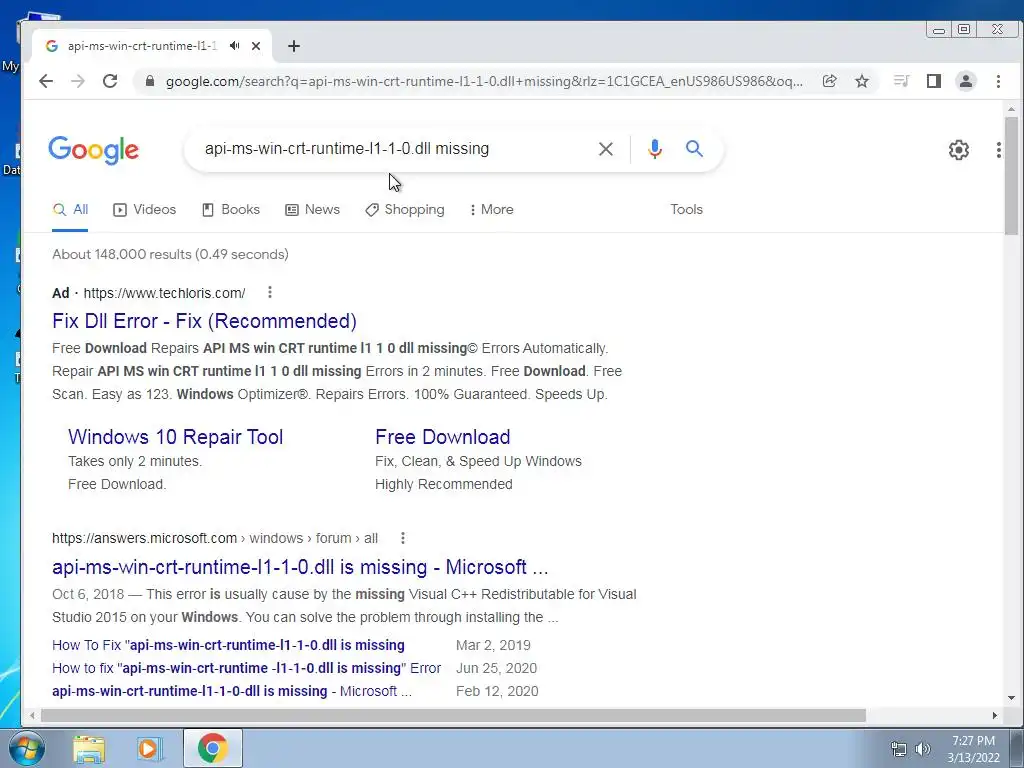Open options dots next to techloris ad
Screen dimensions: 1024x768
[270, 293]
